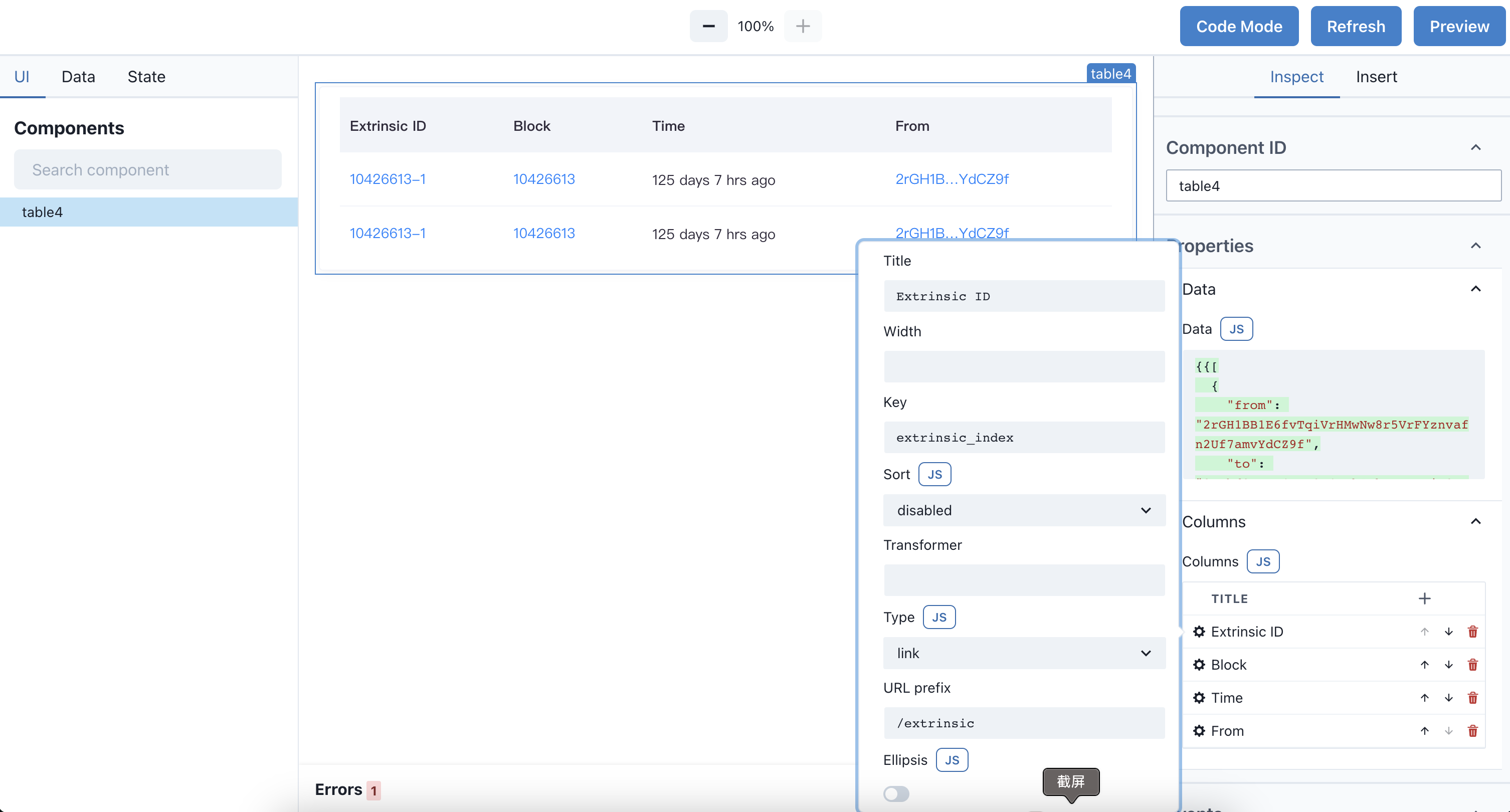Delete the Extrinsic ID column
Viewport: 1510px width, 812px height.
(1472, 632)
